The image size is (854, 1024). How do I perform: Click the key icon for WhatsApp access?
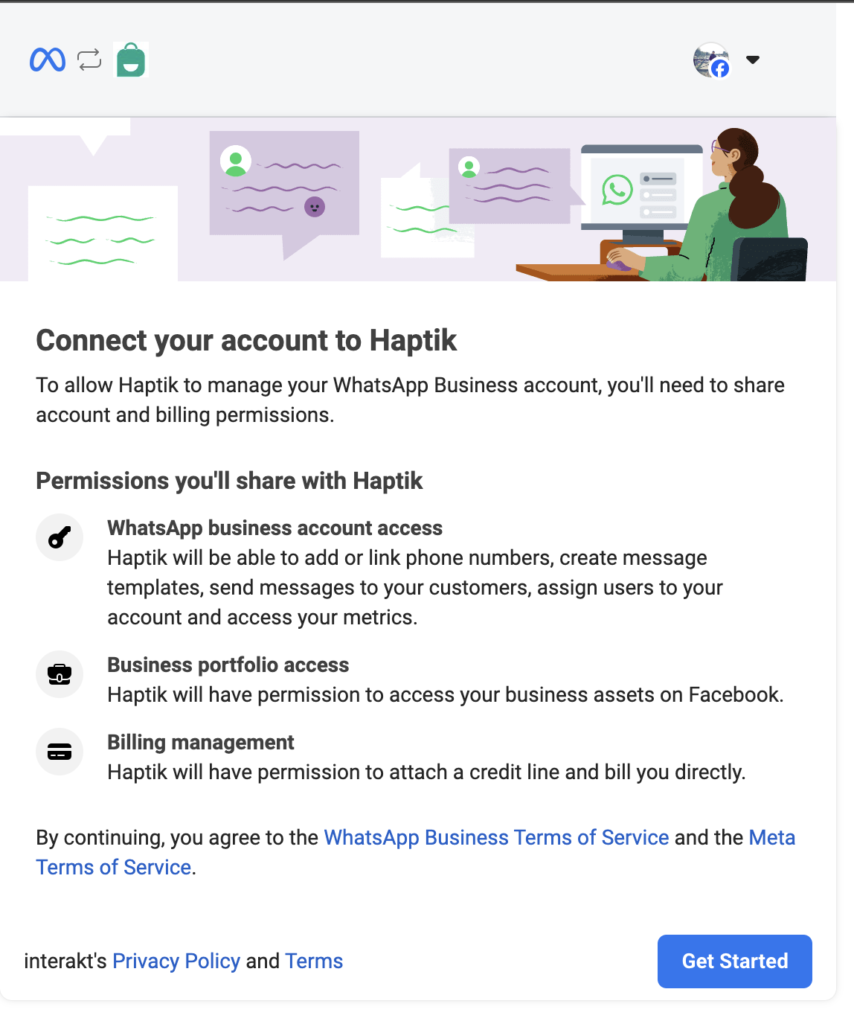pos(59,537)
